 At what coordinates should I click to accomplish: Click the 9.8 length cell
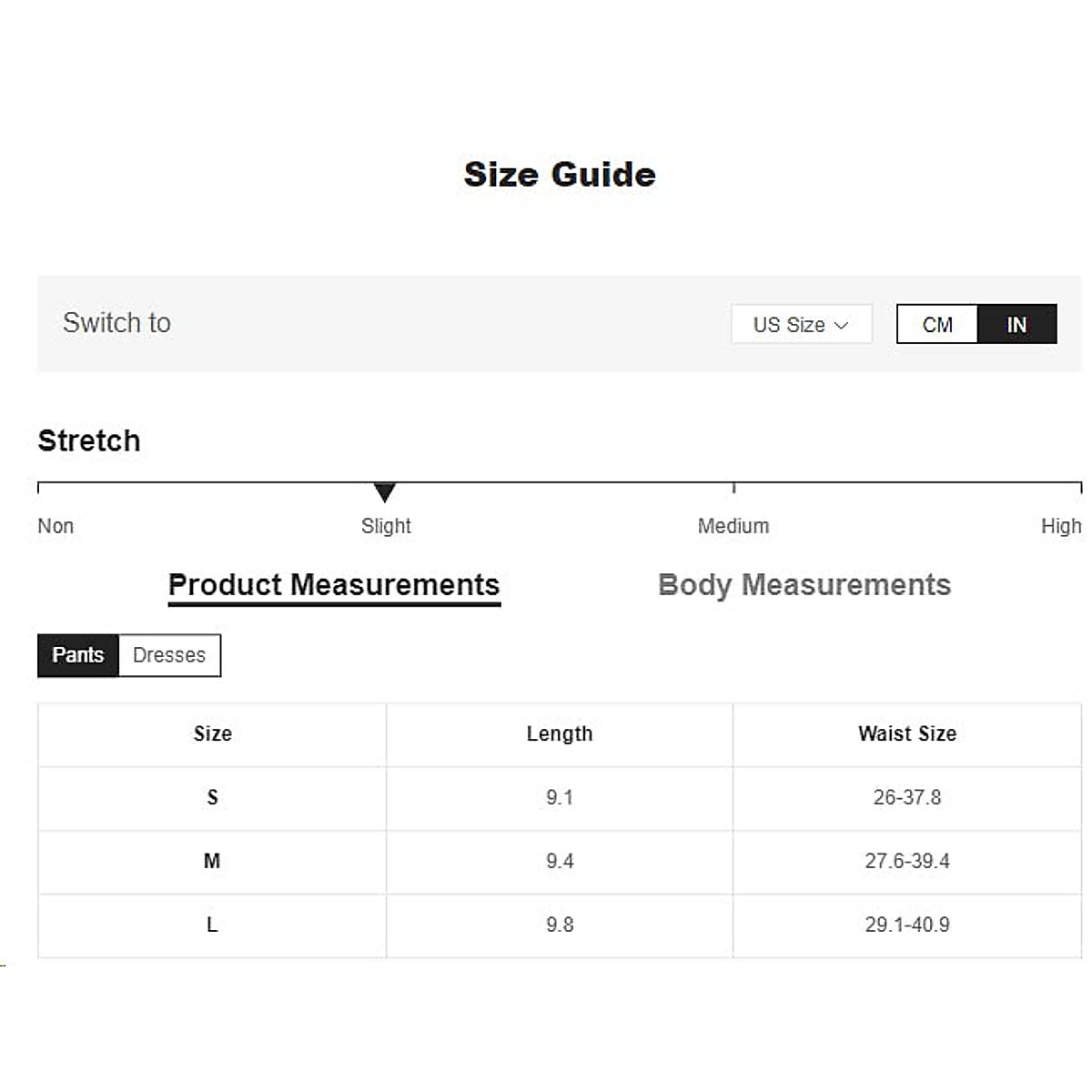click(560, 925)
